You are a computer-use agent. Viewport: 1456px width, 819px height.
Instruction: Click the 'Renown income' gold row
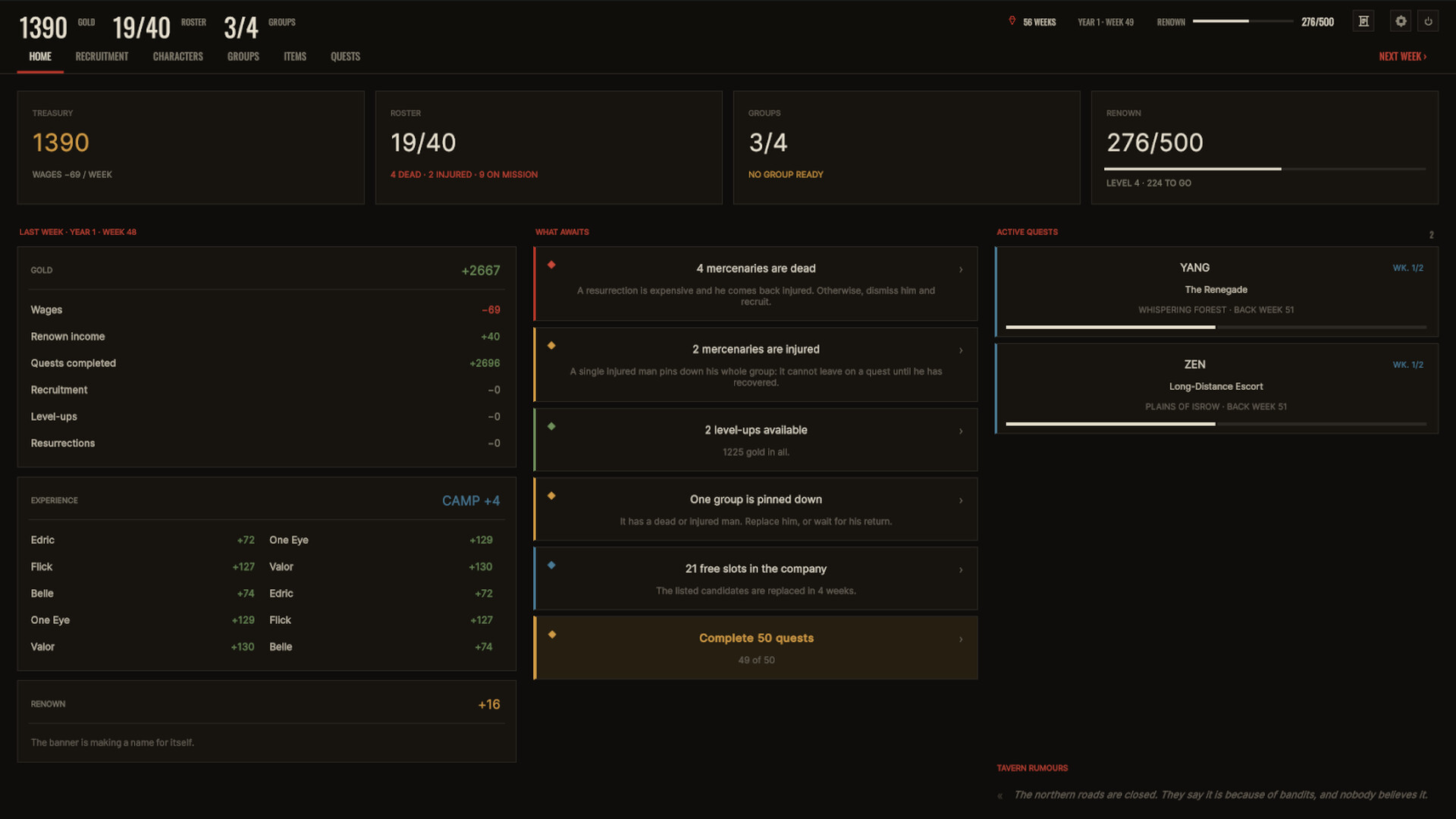[x=265, y=337]
